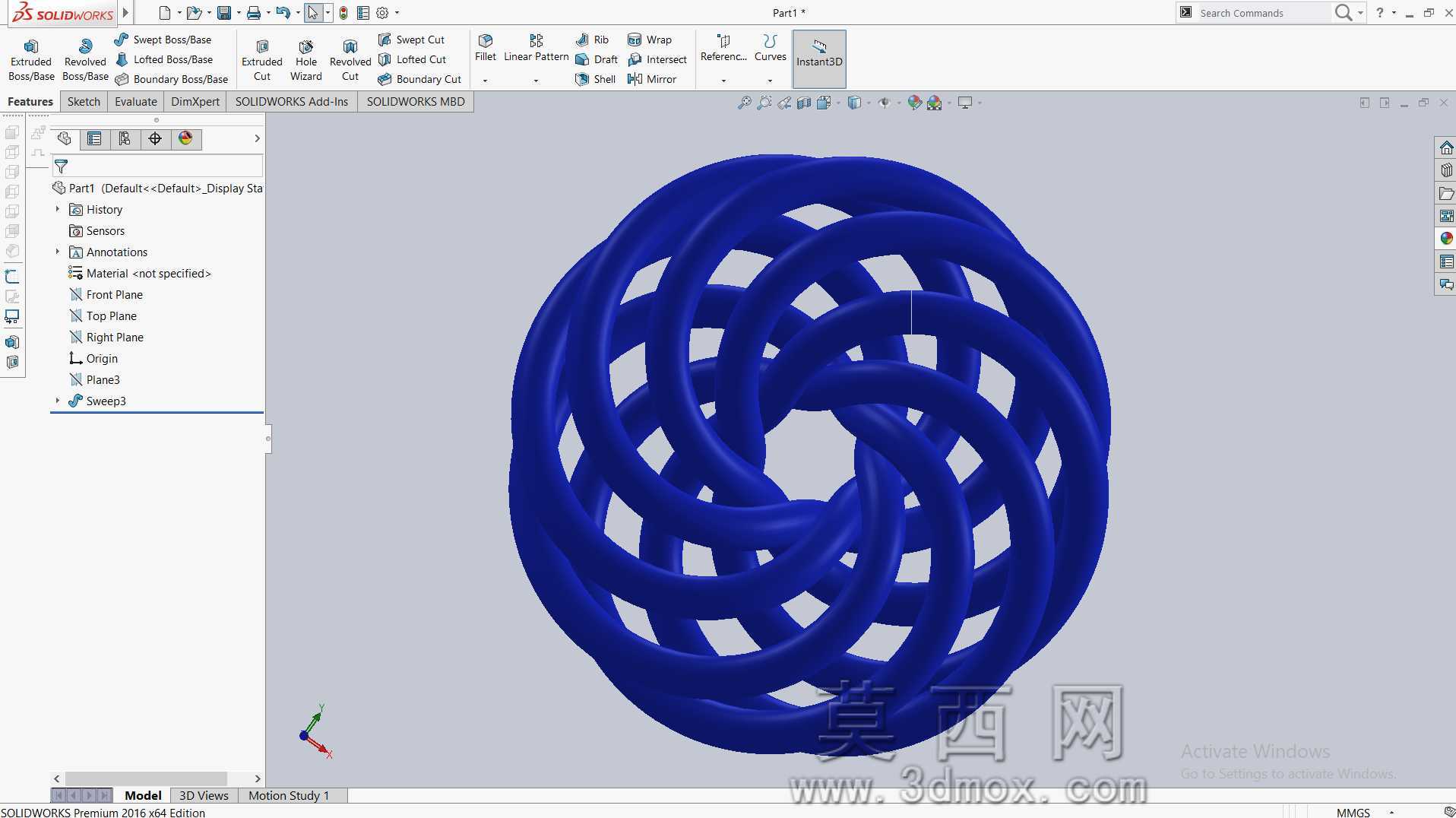Click the Curves tool

770,47
